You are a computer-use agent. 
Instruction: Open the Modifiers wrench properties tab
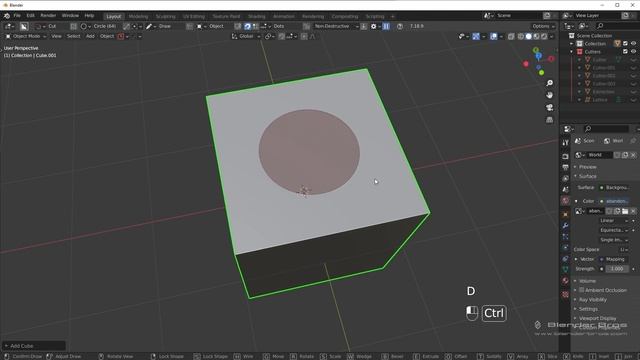coord(565,226)
